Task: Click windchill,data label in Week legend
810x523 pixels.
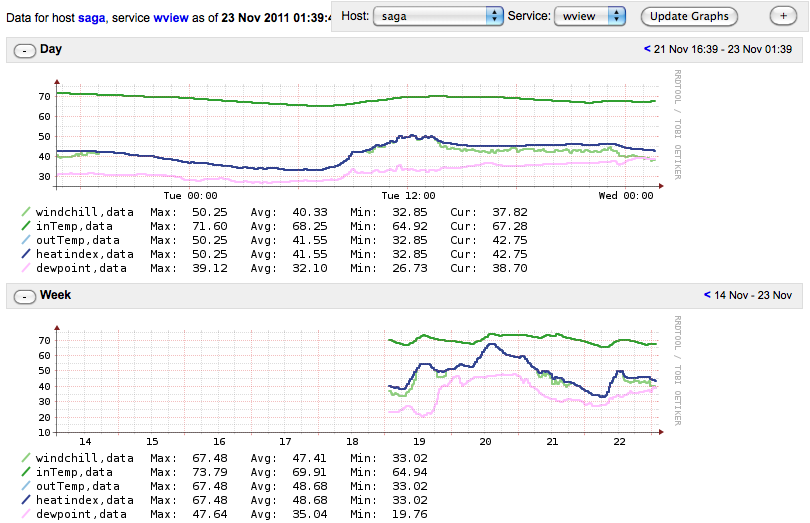Action: [85, 458]
